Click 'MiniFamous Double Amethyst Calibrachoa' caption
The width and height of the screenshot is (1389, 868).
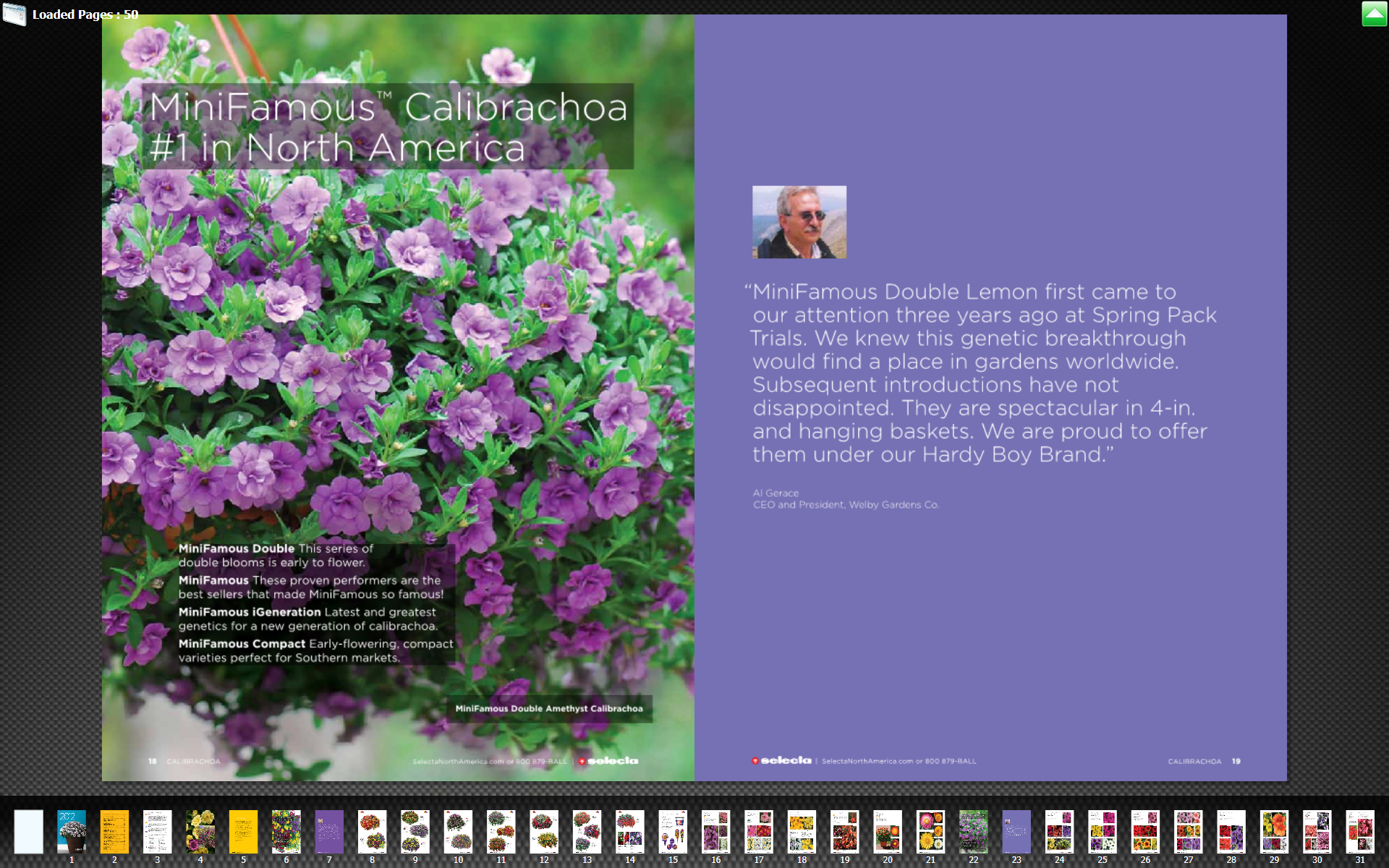(x=549, y=709)
